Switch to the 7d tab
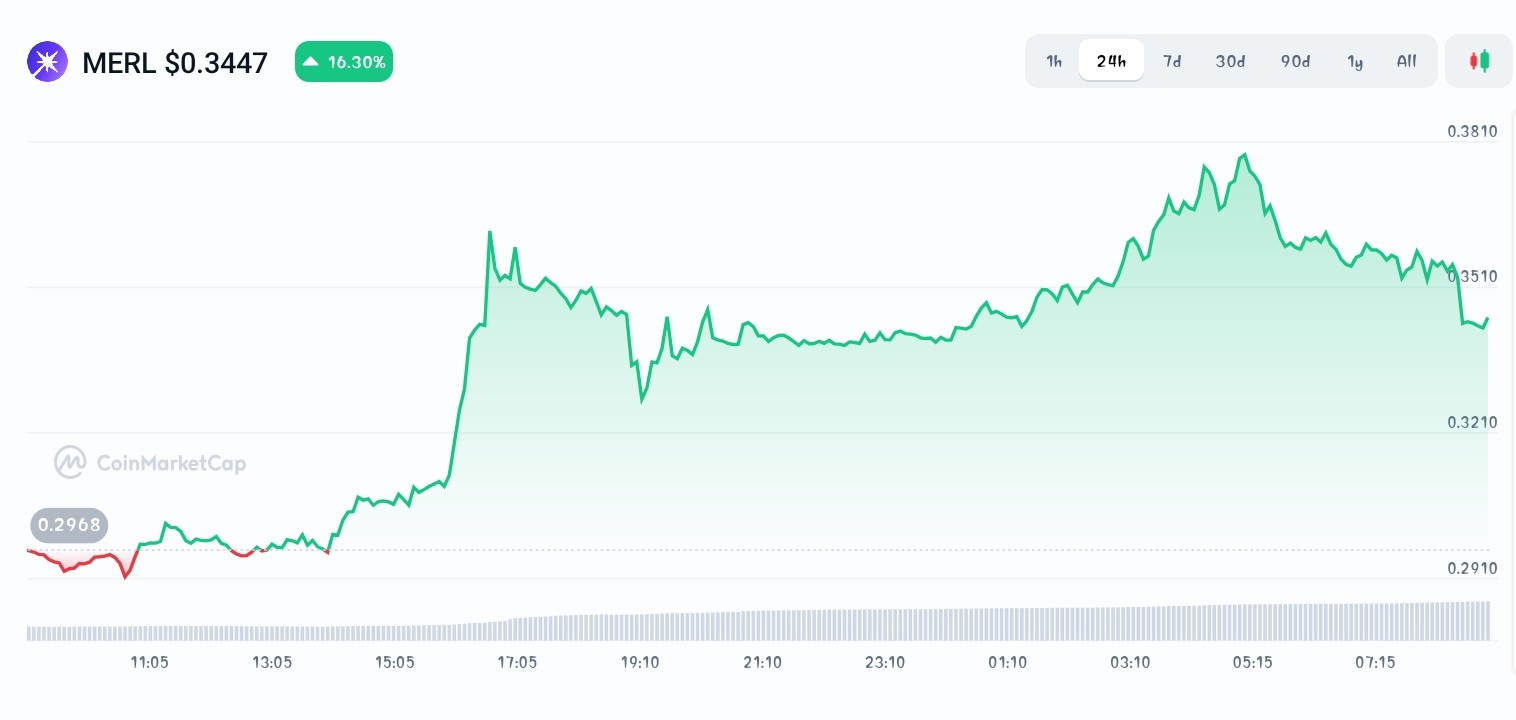This screenshot has height=720, width=1516. (1172, 61)
